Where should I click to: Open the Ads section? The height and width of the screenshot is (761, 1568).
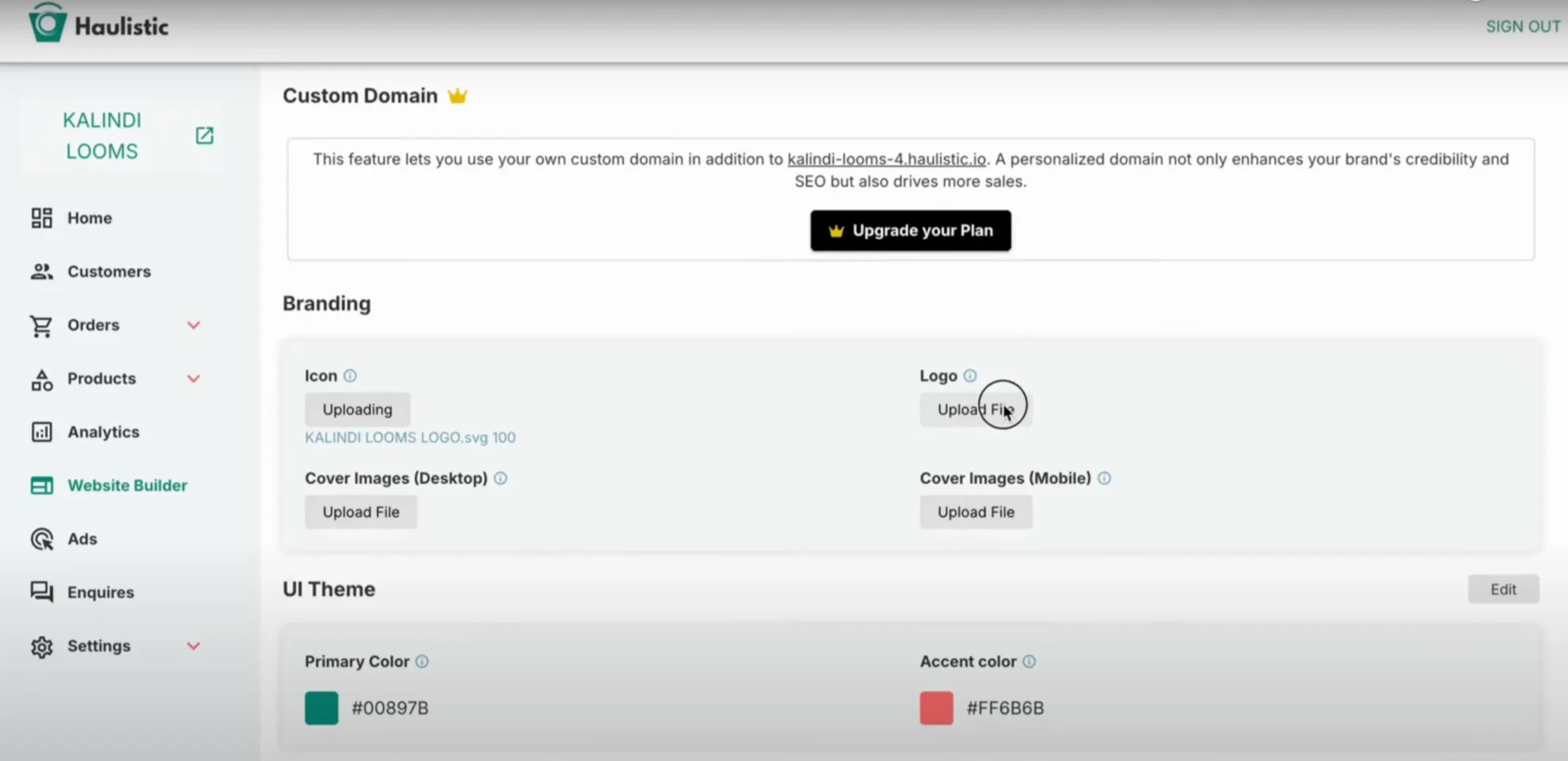(82, 538)
